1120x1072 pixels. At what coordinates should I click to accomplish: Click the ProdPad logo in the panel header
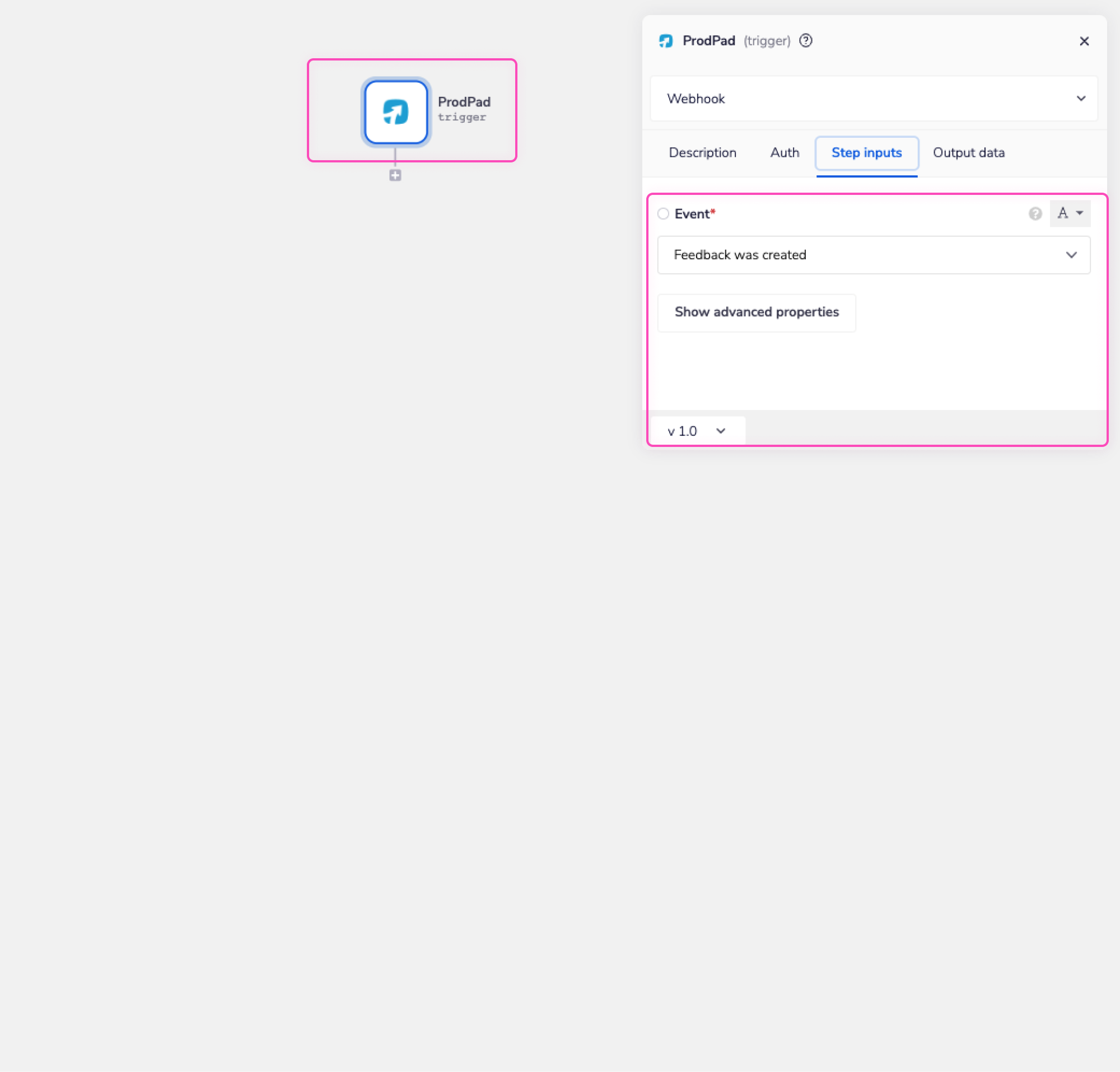666,40
